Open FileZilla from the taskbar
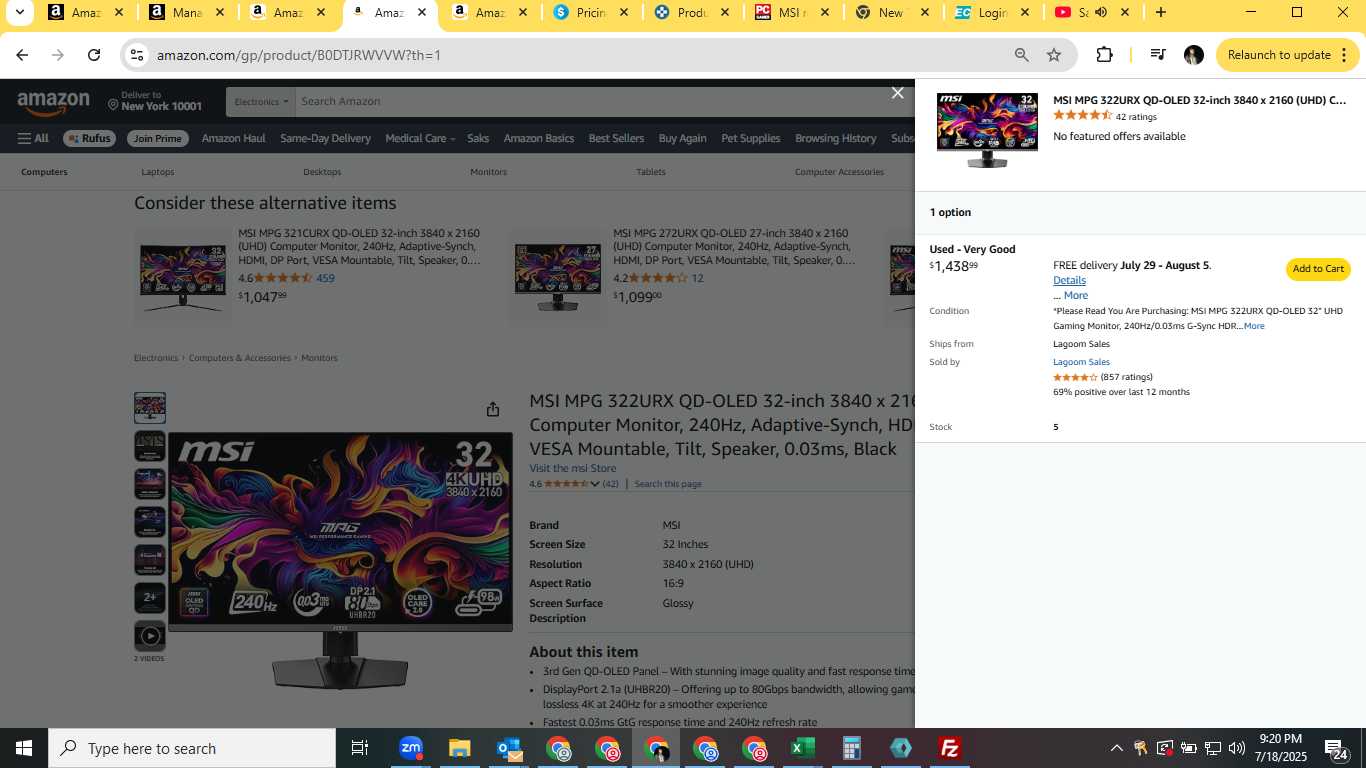The width and height of the screenshot is (1366, 768). coord(949,748)
